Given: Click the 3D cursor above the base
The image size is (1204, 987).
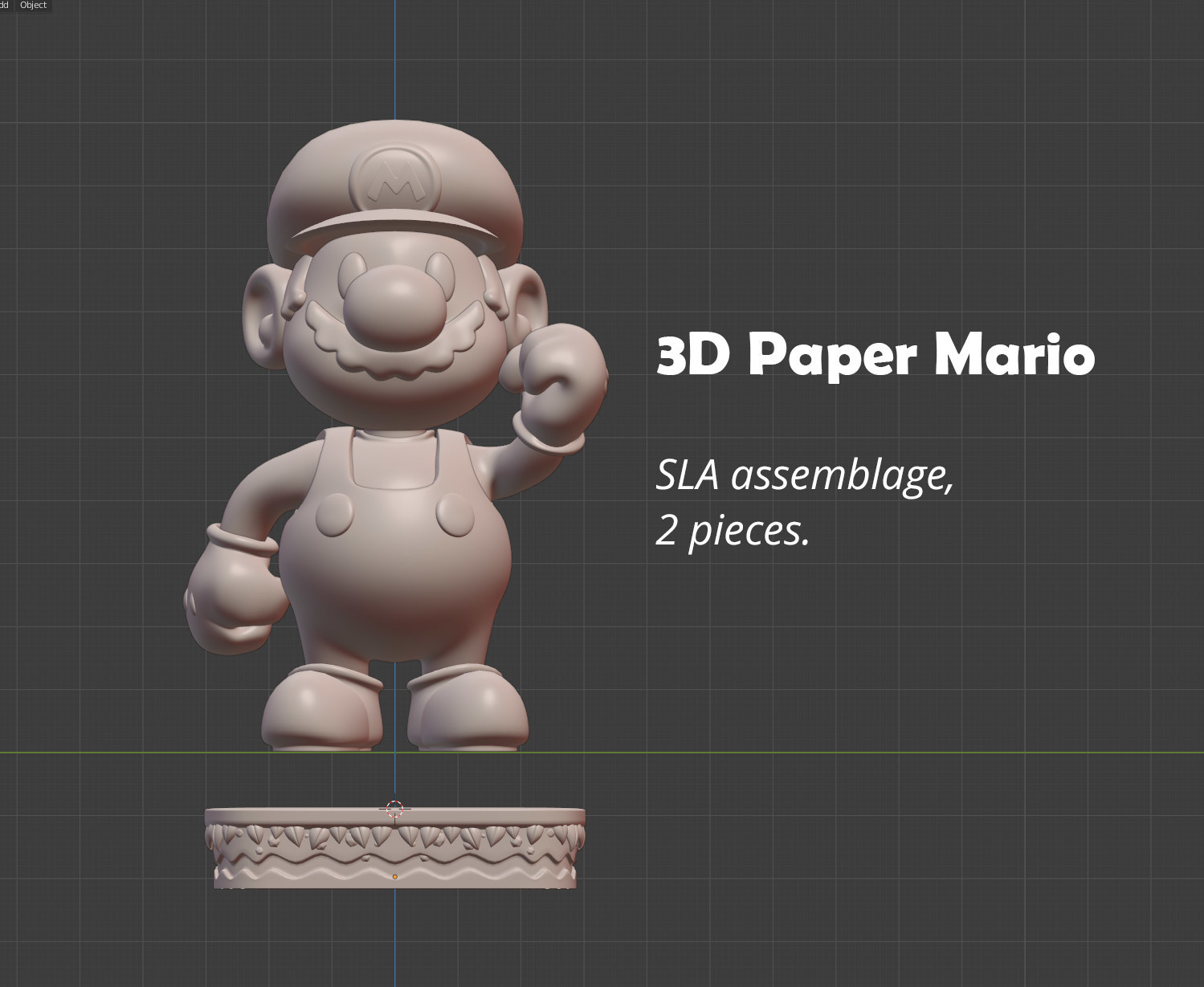Looking at the screenshot, I should pos(395,810).
